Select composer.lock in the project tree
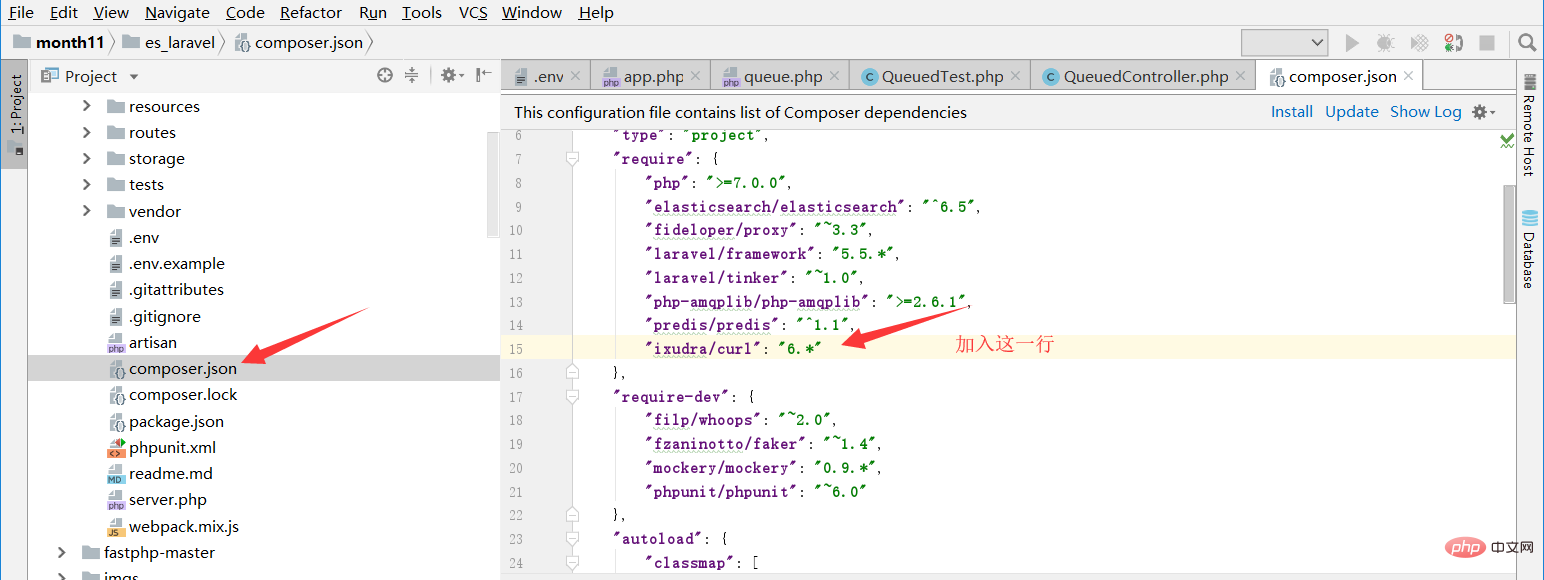 coord(183,395)
